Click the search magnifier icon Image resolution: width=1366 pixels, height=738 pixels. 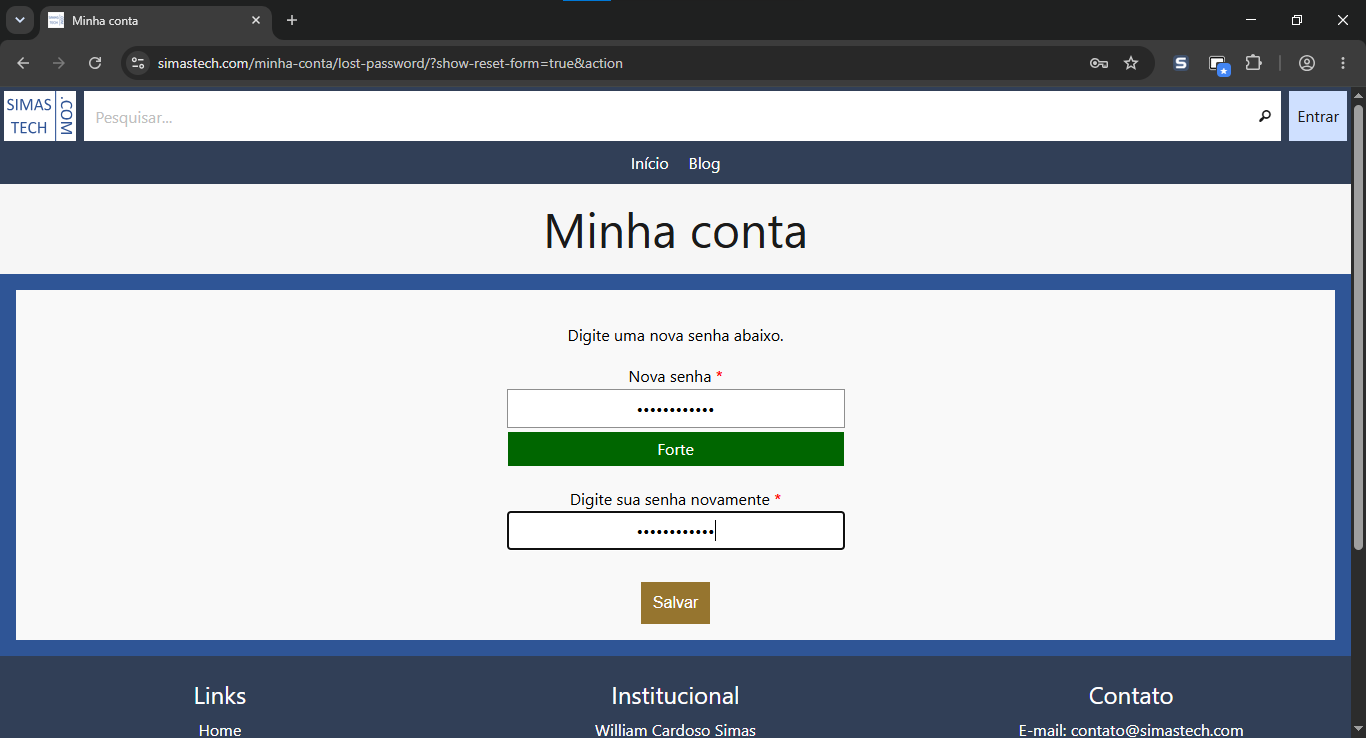click(1264, 116)
